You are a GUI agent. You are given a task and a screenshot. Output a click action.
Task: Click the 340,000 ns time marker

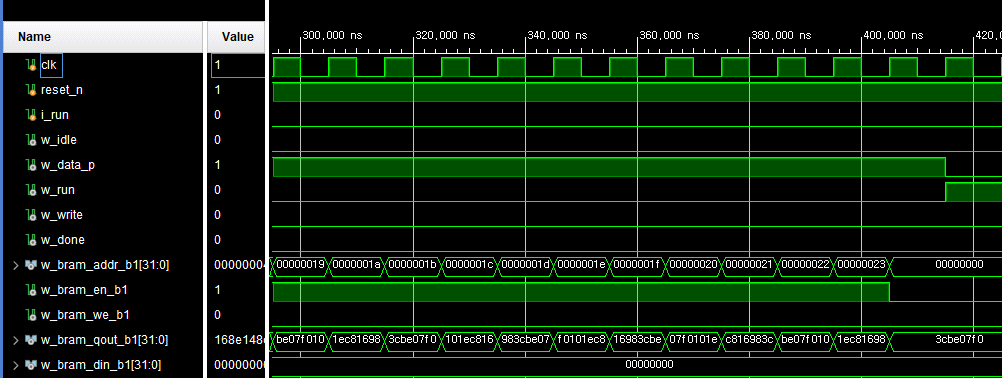point(558,36)
